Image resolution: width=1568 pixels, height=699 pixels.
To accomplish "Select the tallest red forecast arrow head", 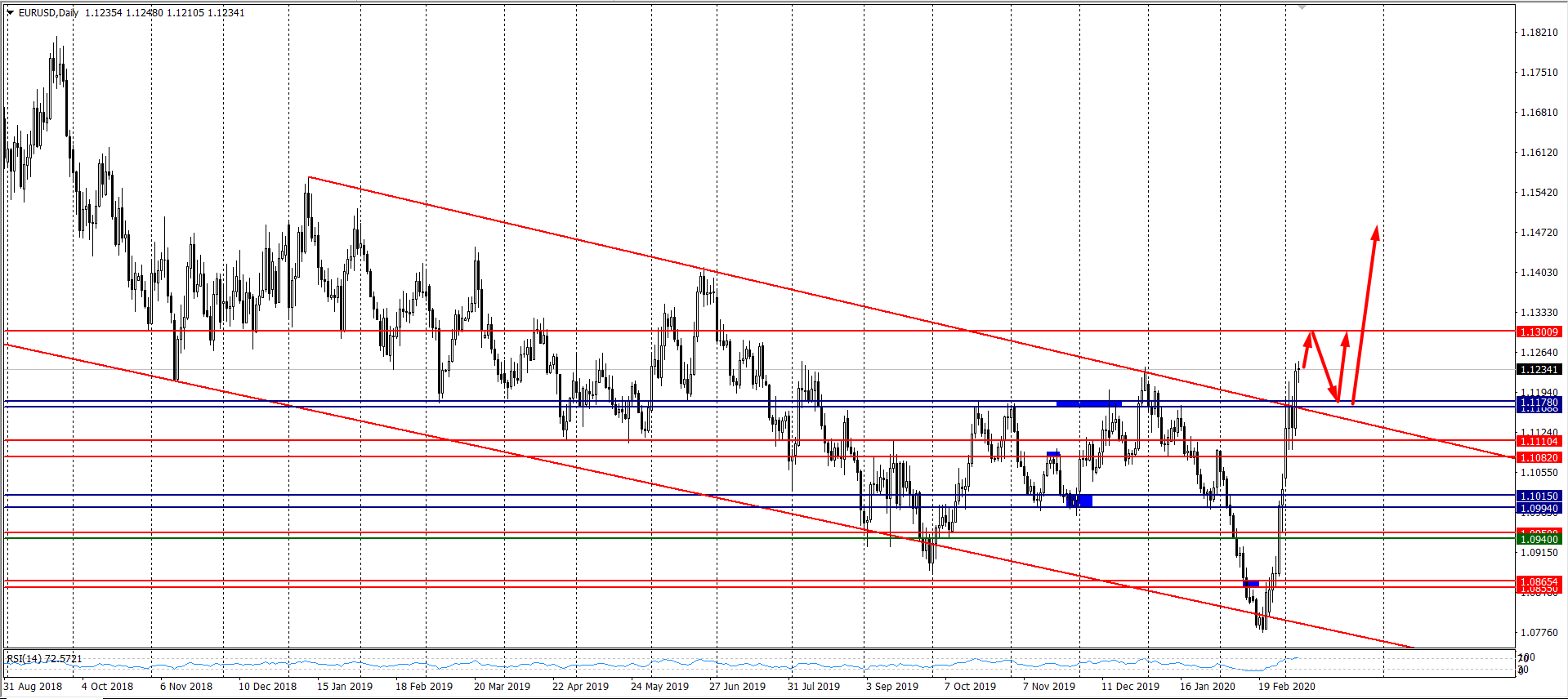I will click(1376, 232).
